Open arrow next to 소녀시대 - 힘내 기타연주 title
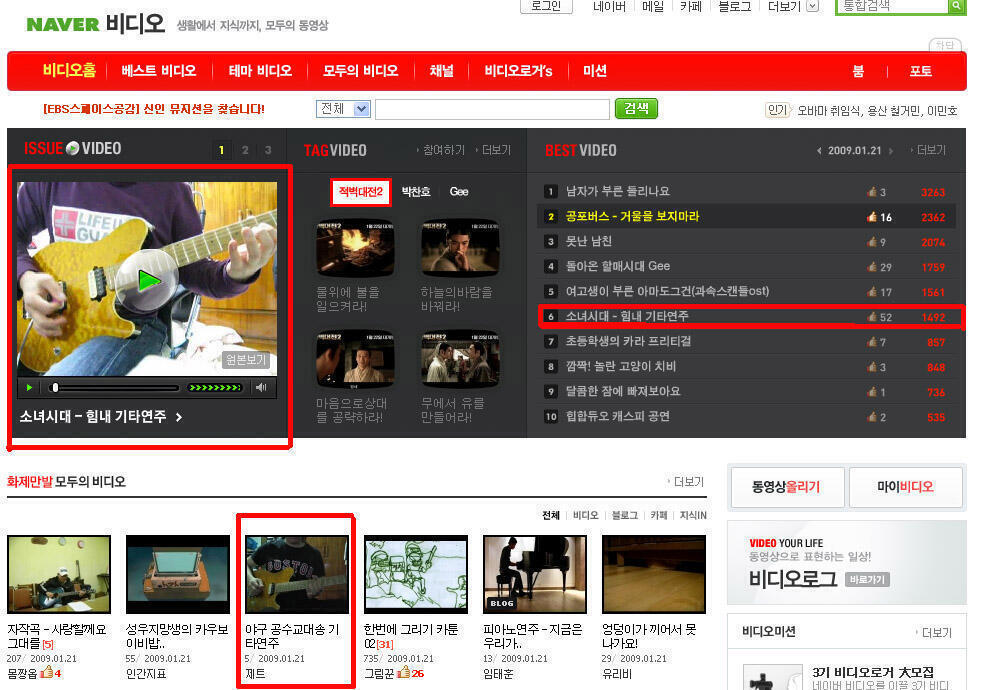This screenshot has width=988, height=690. point(179,417)
